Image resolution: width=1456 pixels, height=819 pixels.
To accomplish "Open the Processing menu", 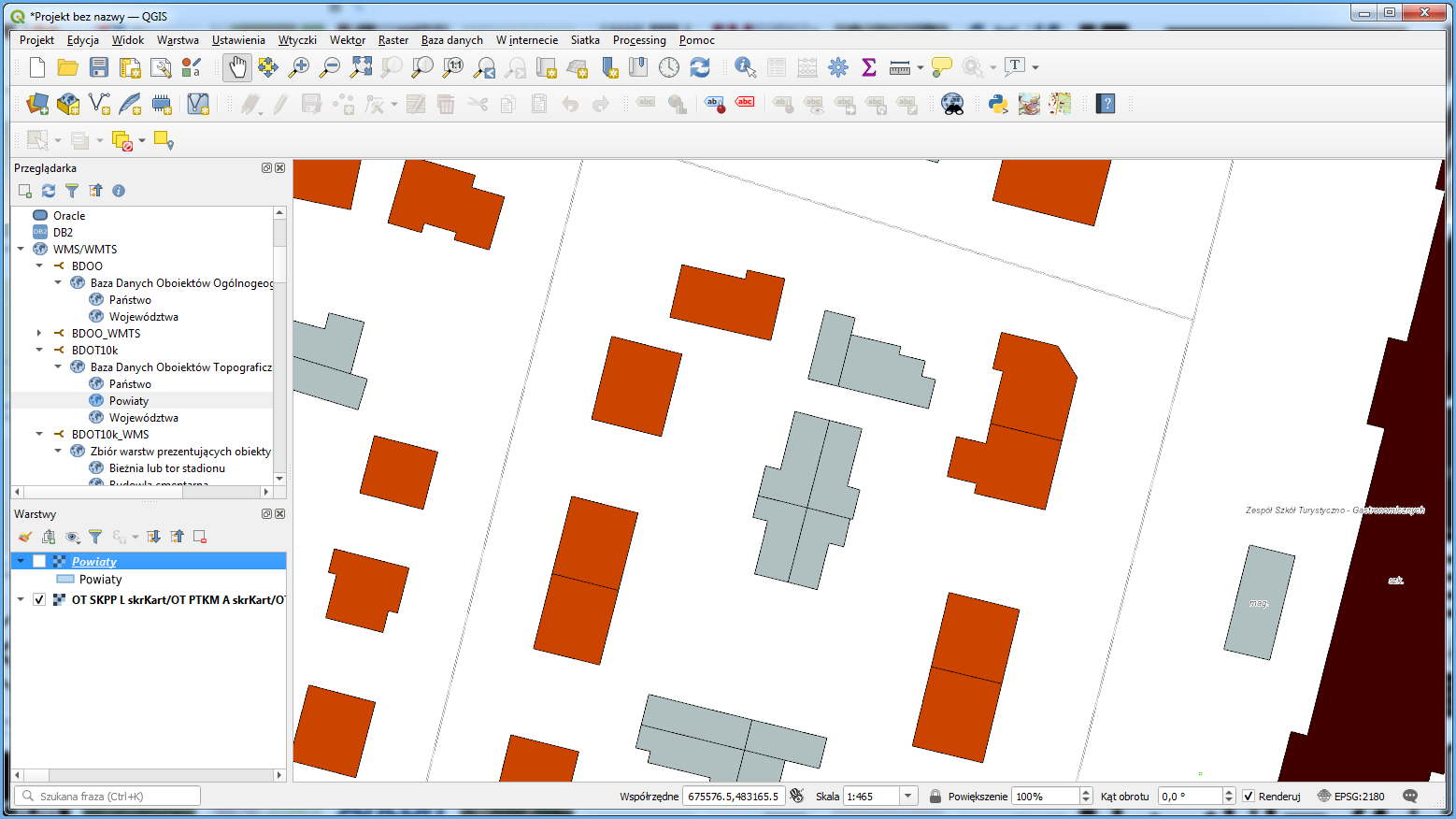I will 639,40.
